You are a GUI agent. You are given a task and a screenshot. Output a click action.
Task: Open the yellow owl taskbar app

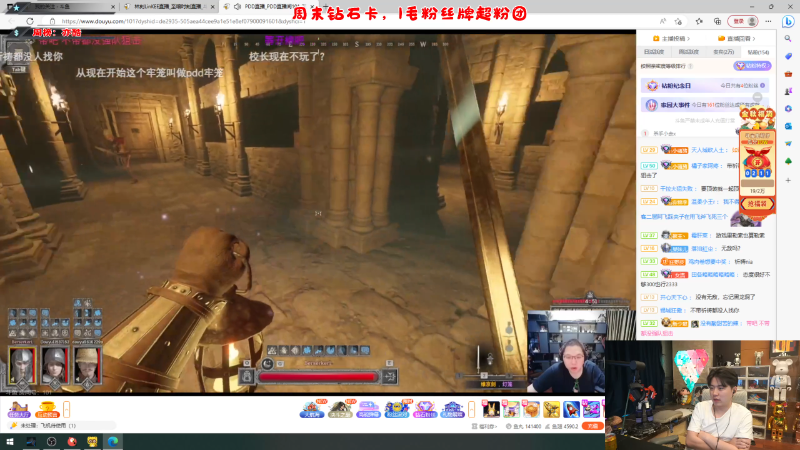92,442
